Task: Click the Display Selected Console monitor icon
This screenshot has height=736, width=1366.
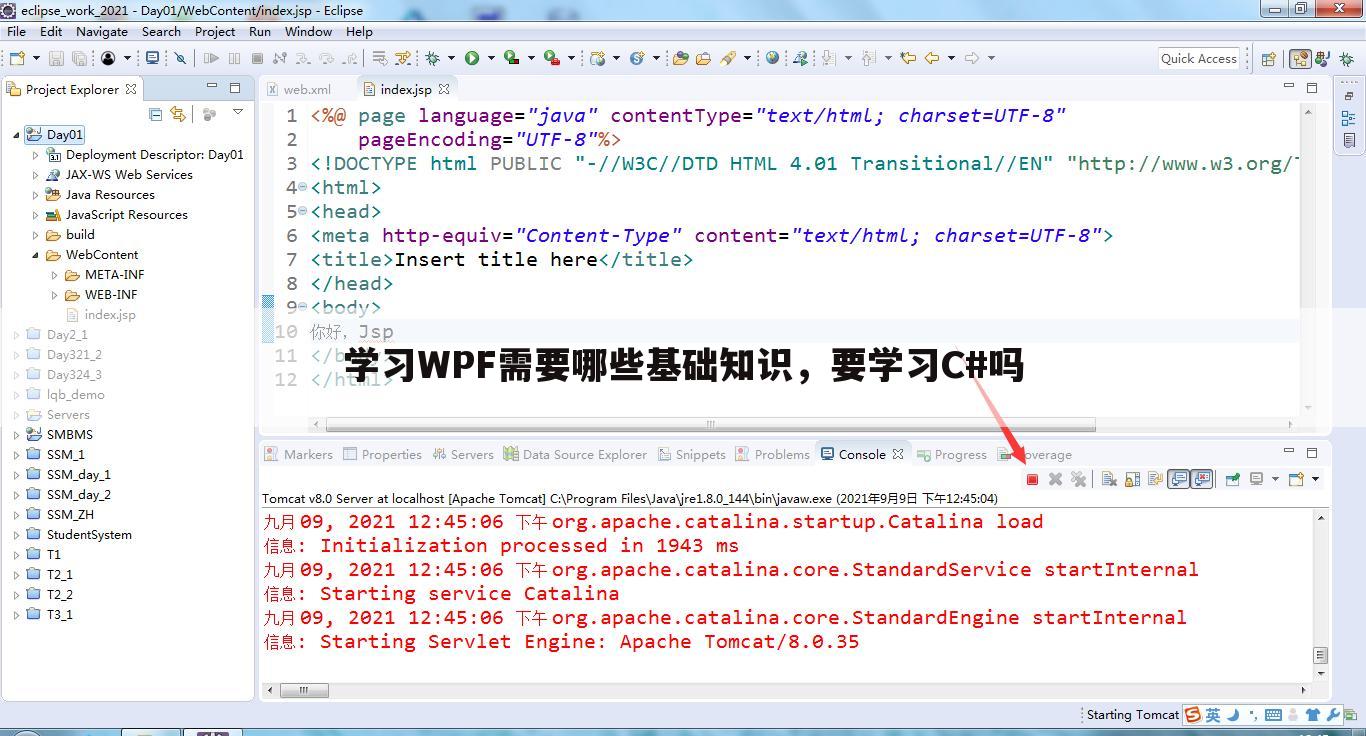Action: (1257, 479)
